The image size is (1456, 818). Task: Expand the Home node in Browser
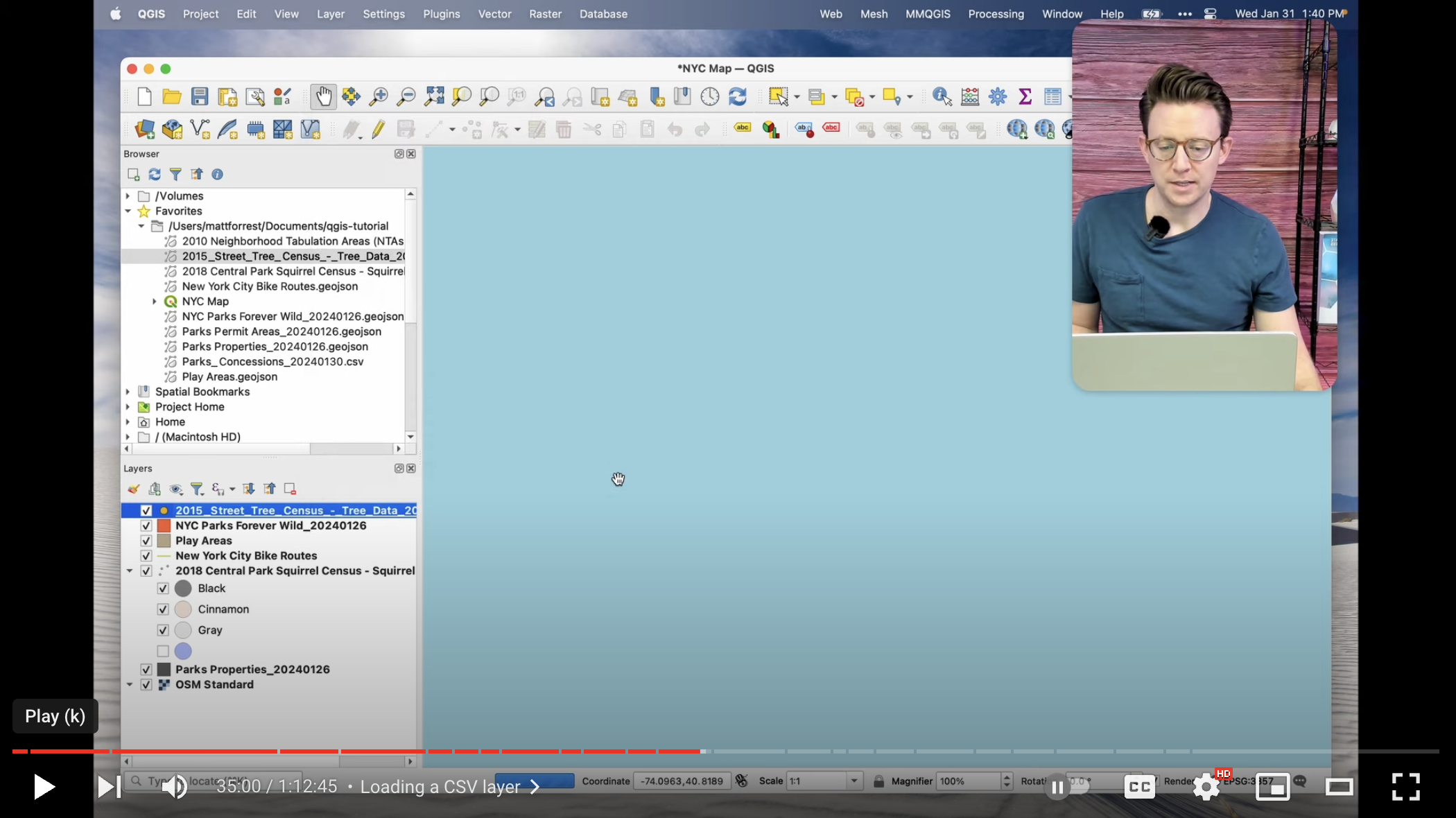pos(128,422)
